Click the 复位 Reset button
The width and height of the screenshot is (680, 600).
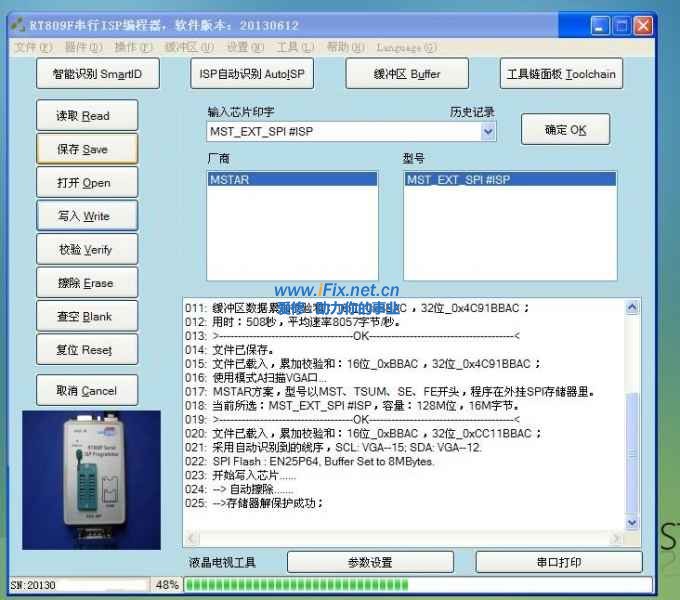tap(87, 349)
